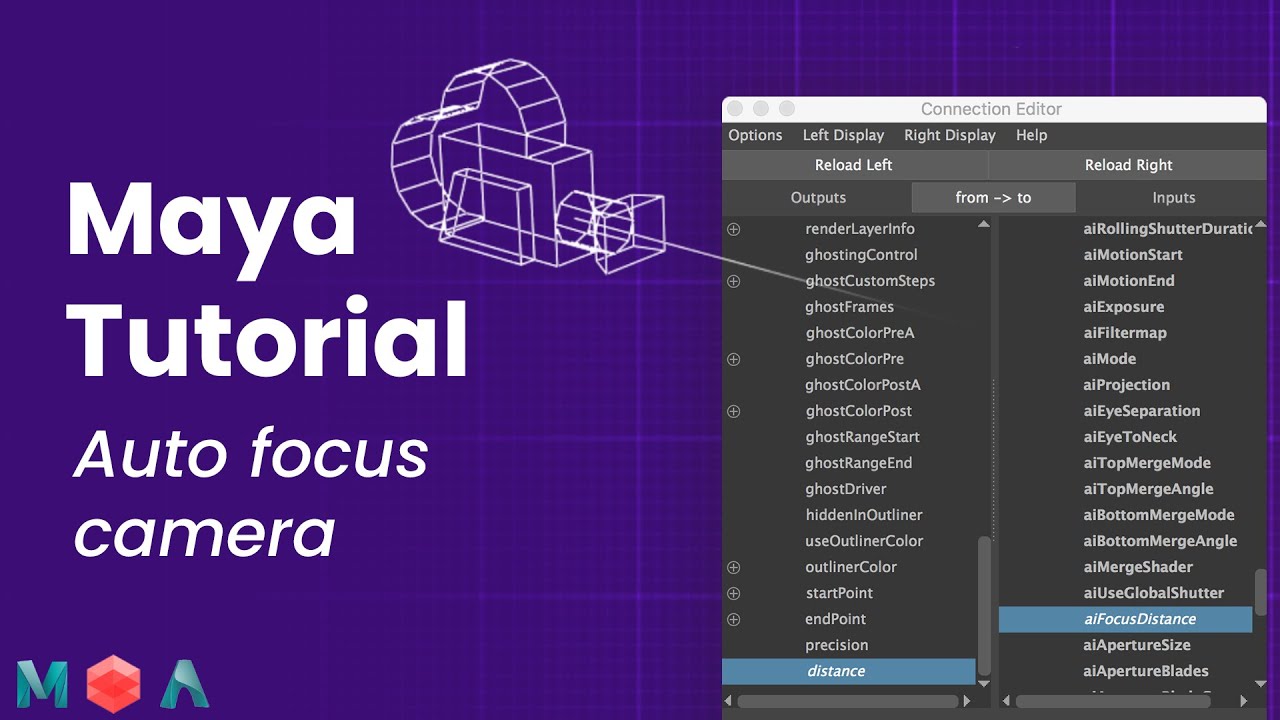Expand the ghostColorPost attribute
The width and height of the screenshot is (1280, 720).
coord(733,411)
